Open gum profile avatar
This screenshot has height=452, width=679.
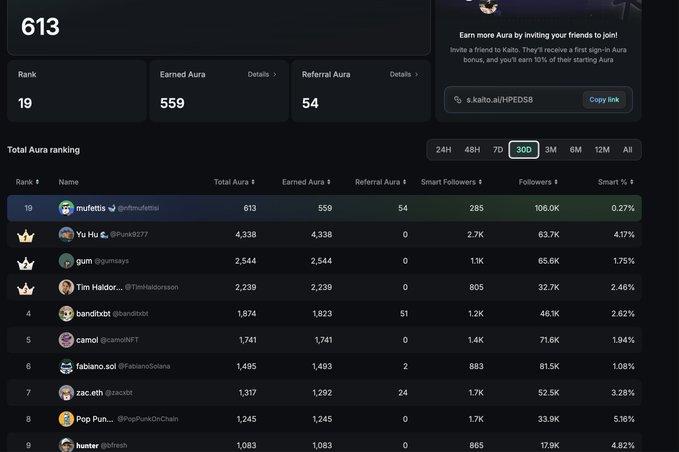[66, 261]
